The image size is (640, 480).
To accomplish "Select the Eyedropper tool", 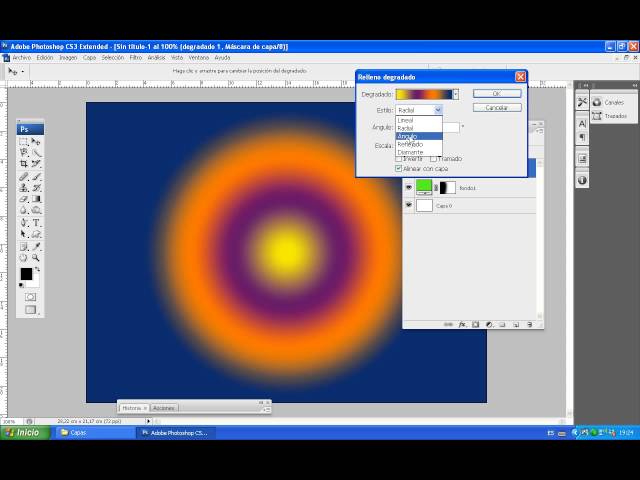I will click(x=36, y=247).
